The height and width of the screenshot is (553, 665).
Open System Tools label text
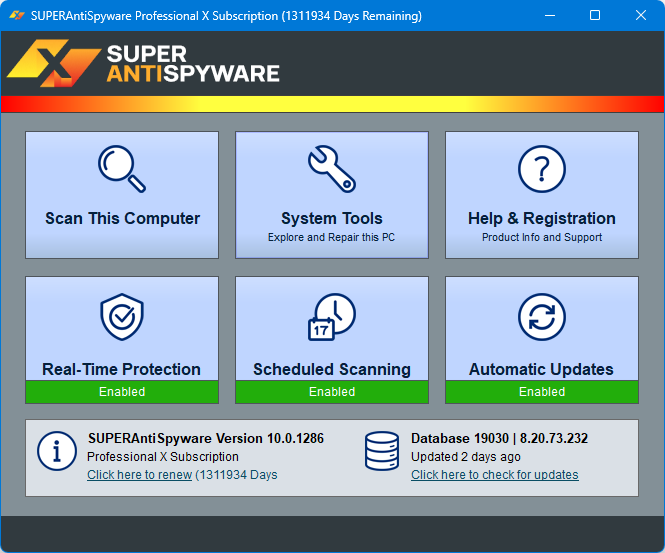click(x=332, y=218)
